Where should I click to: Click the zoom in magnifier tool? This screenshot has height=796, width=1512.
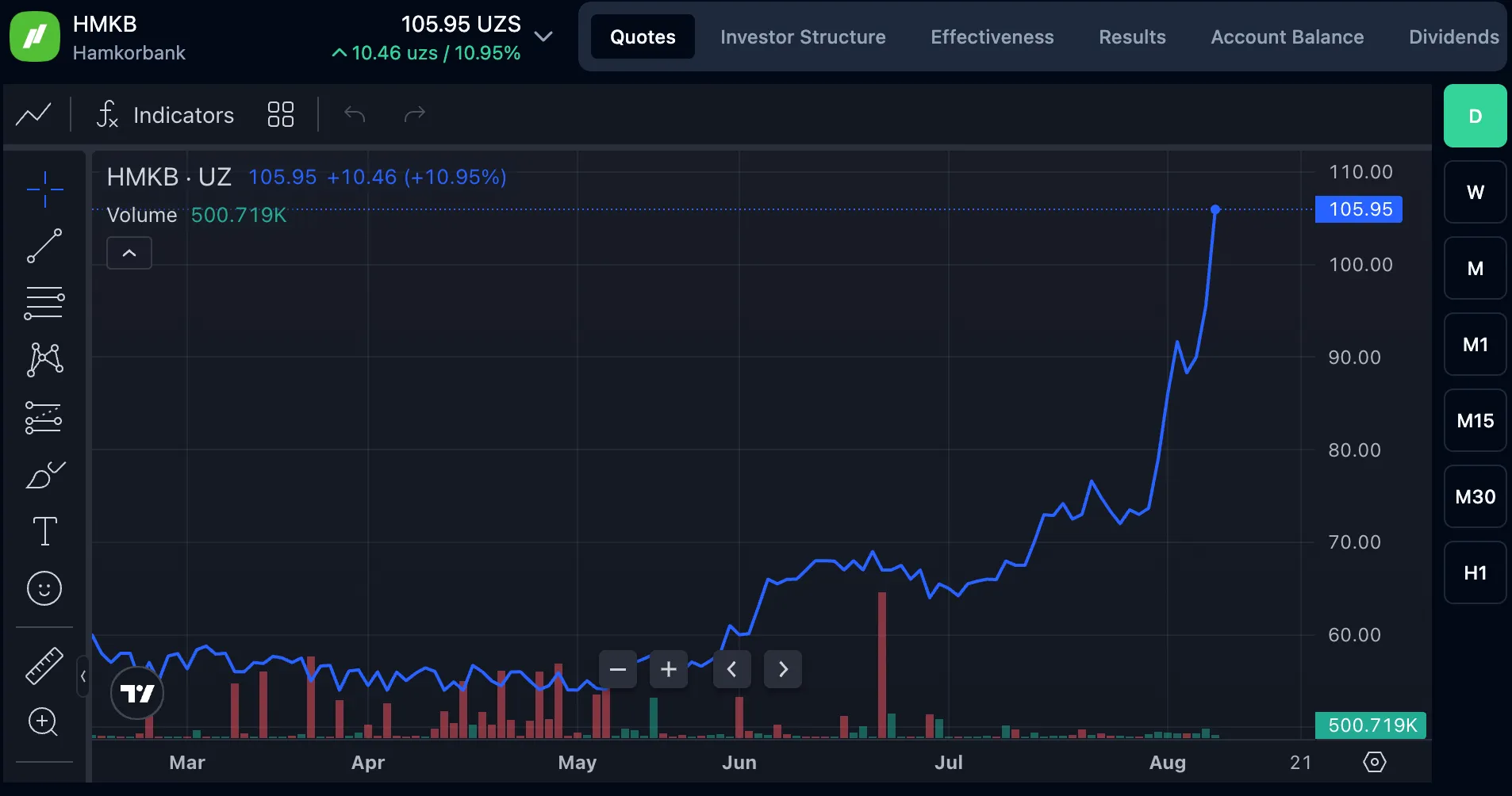tap(43, 722)
